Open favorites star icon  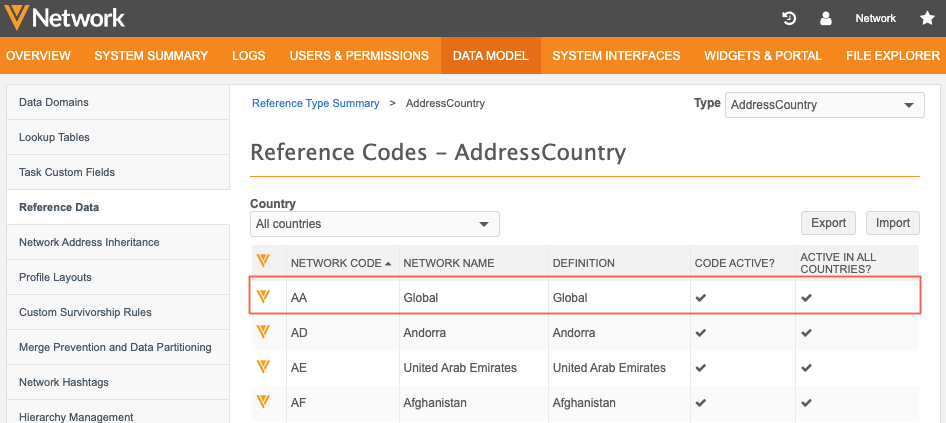click(x=927, y=18)
